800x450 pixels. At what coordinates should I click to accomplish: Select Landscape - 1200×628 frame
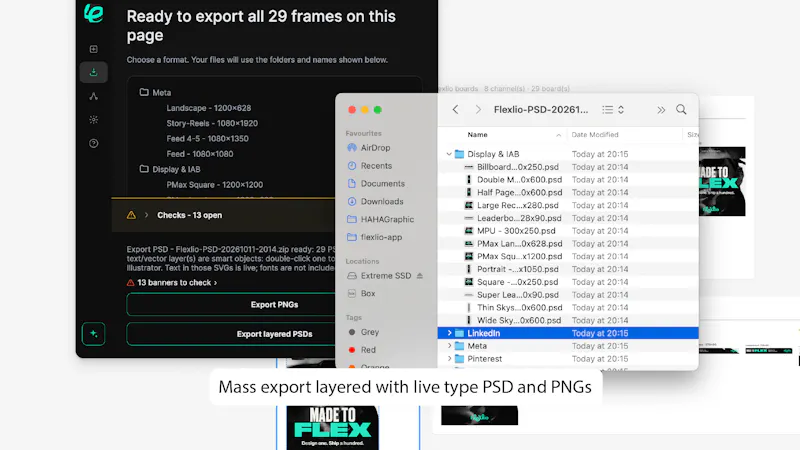[208, 108]
